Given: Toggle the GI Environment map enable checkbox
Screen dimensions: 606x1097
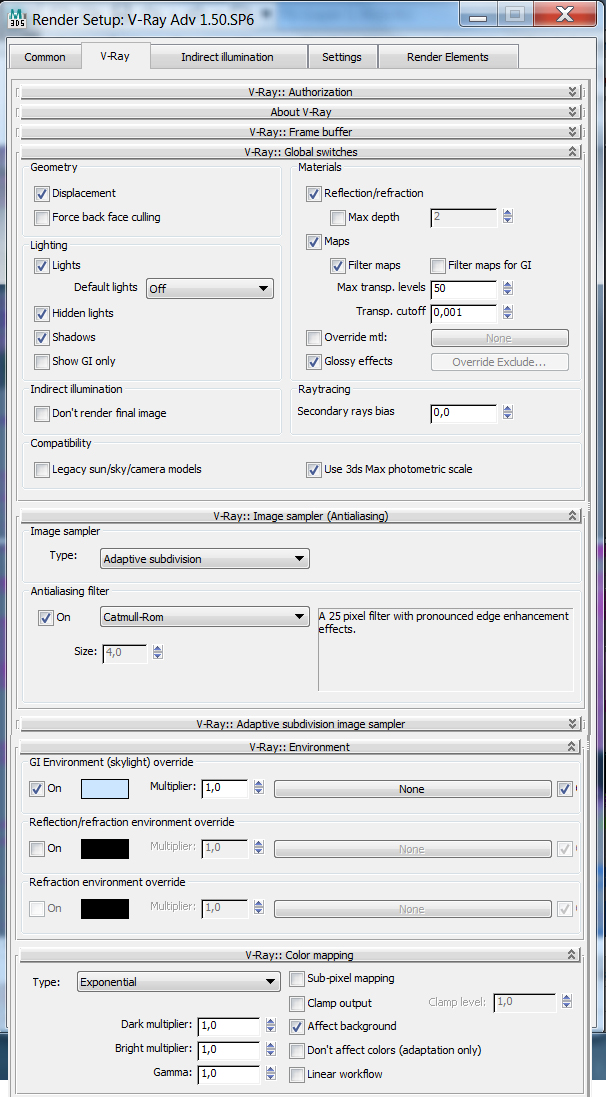Looking at the screenshot, I should coord(565,789).
